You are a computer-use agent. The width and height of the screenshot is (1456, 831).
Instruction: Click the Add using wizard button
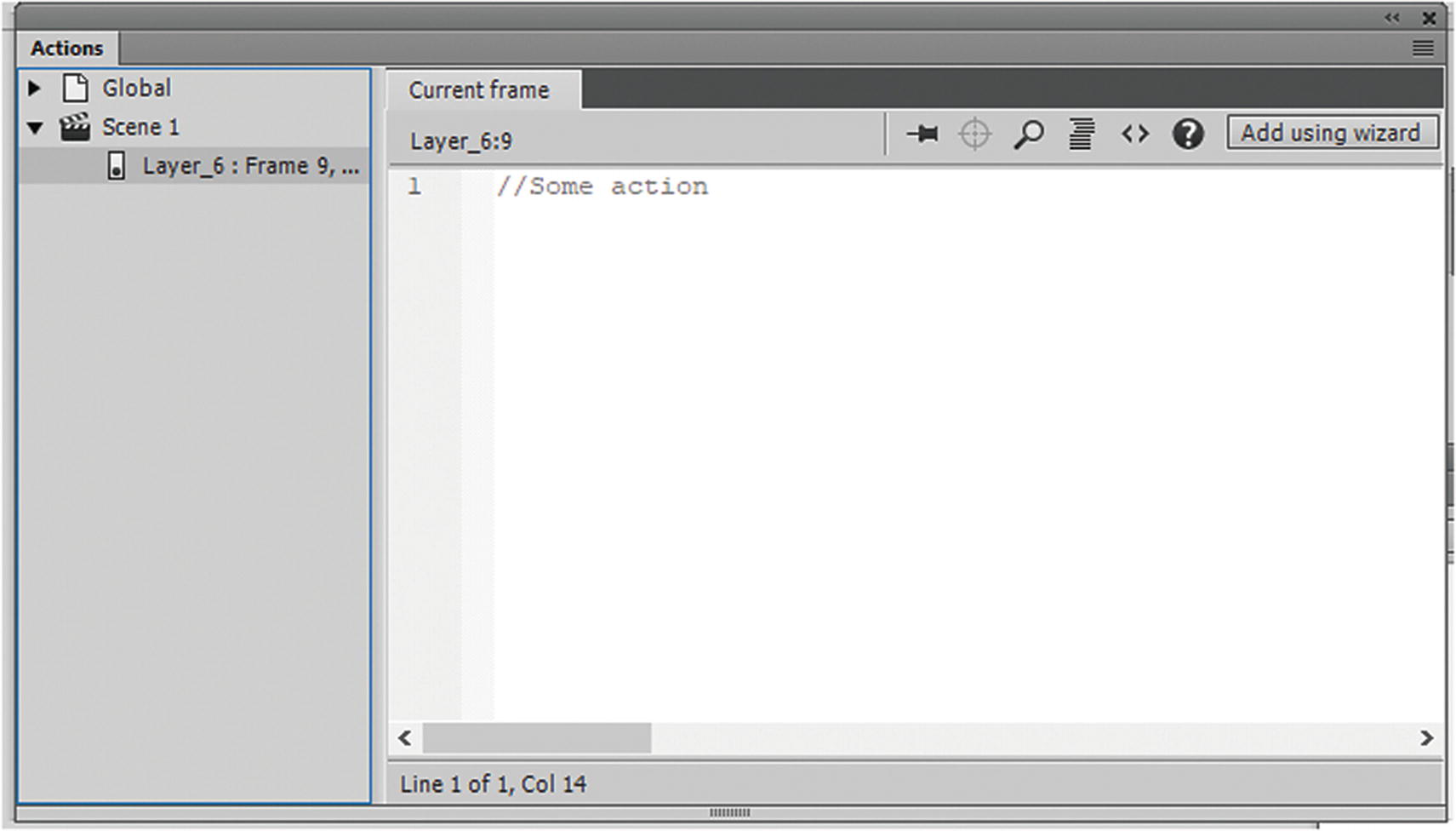pos(1332,133)
